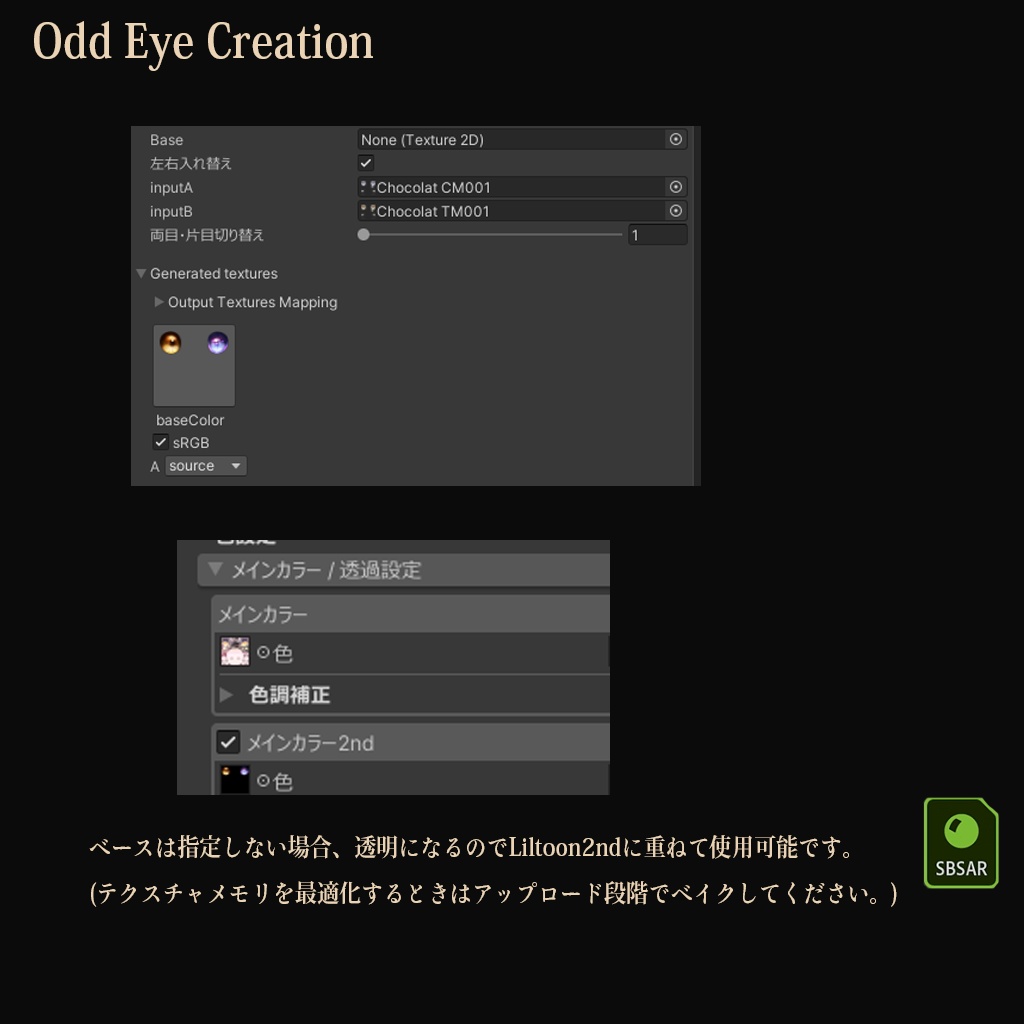1024x1024 pixels.
Task: Click the 両目・片目切り替え slider handle
Action: coord(364,234)
